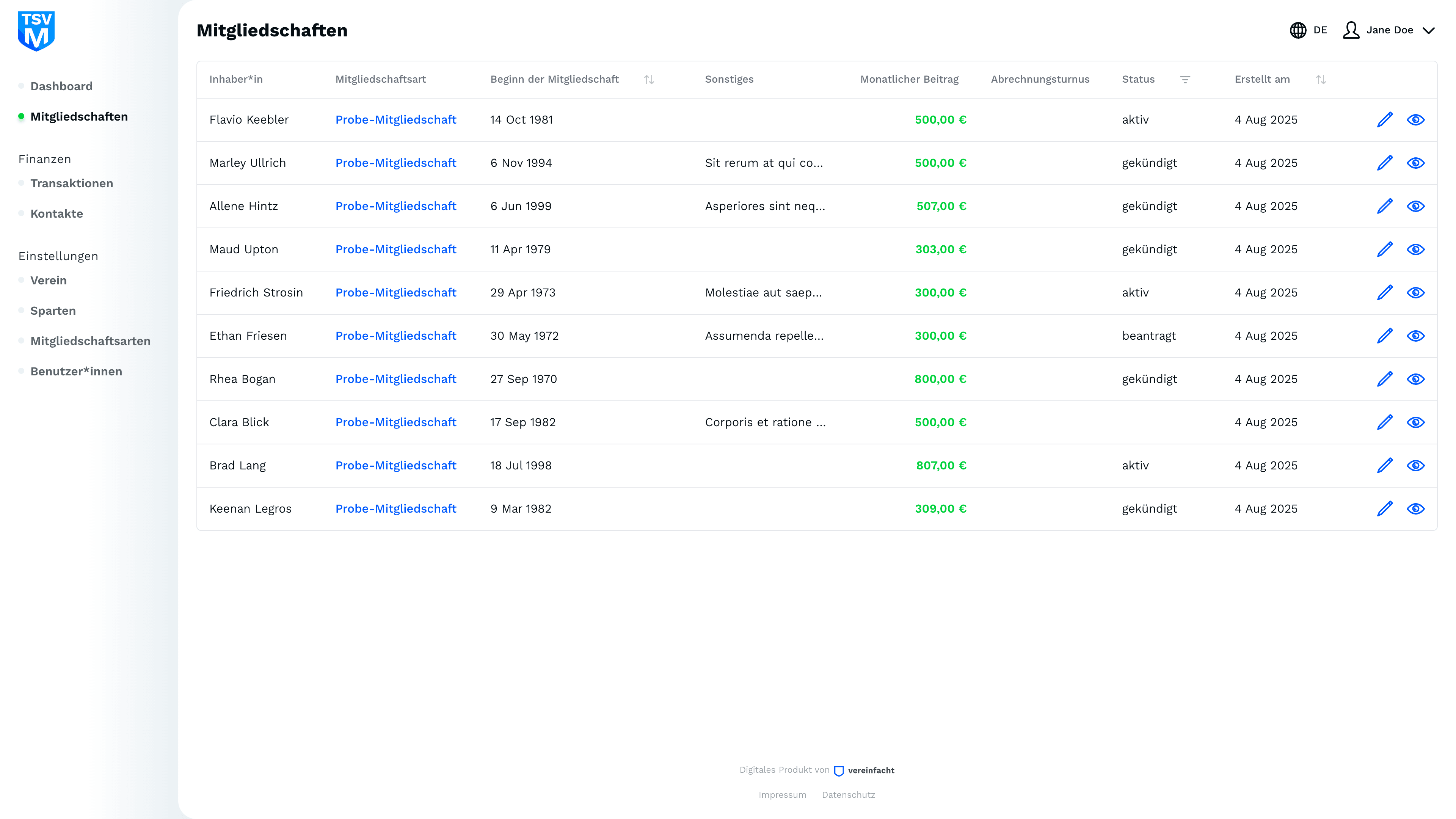Expand the Jane Doe user menu chevron
This screenshot has height=819, width=1456.
point(1428,30)
